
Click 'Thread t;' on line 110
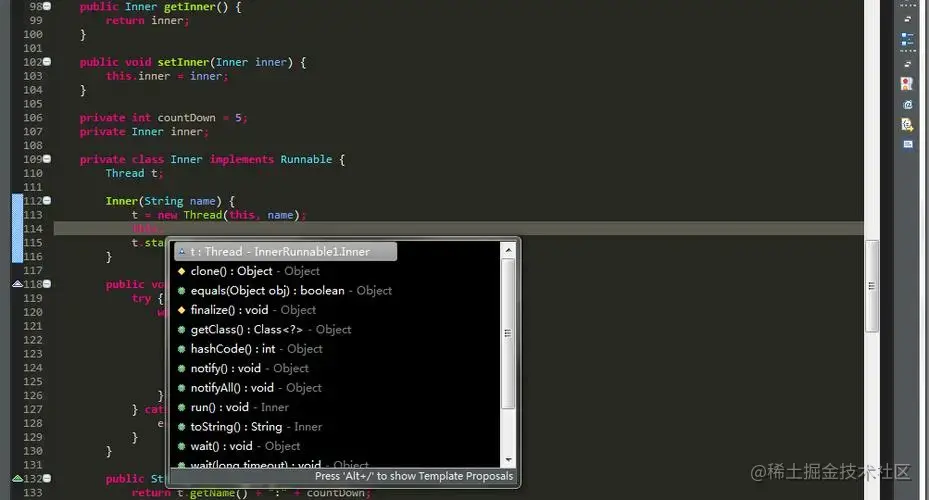[x=134, y=173]
